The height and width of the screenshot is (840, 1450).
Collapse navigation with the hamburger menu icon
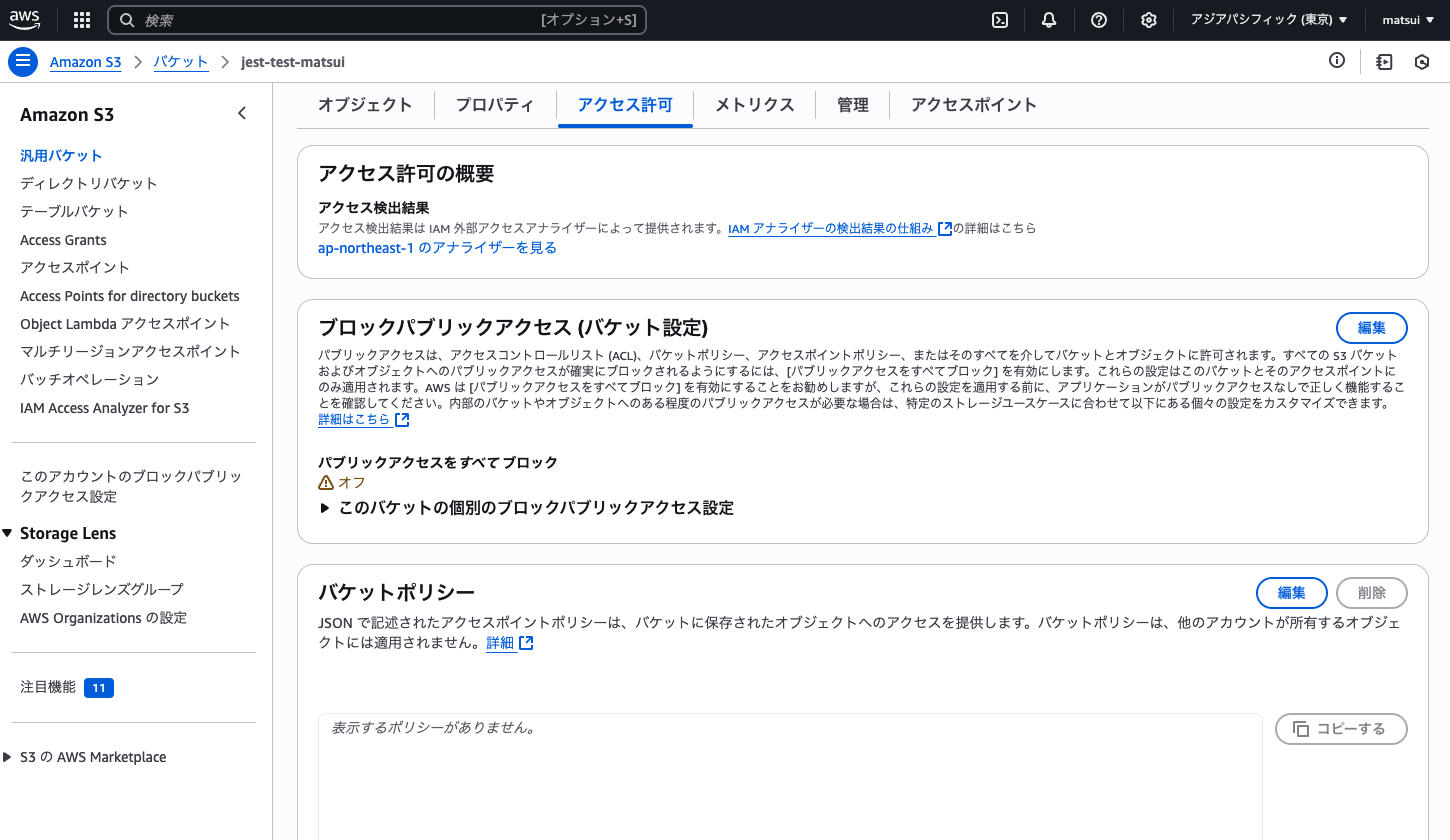click(22, 61)
